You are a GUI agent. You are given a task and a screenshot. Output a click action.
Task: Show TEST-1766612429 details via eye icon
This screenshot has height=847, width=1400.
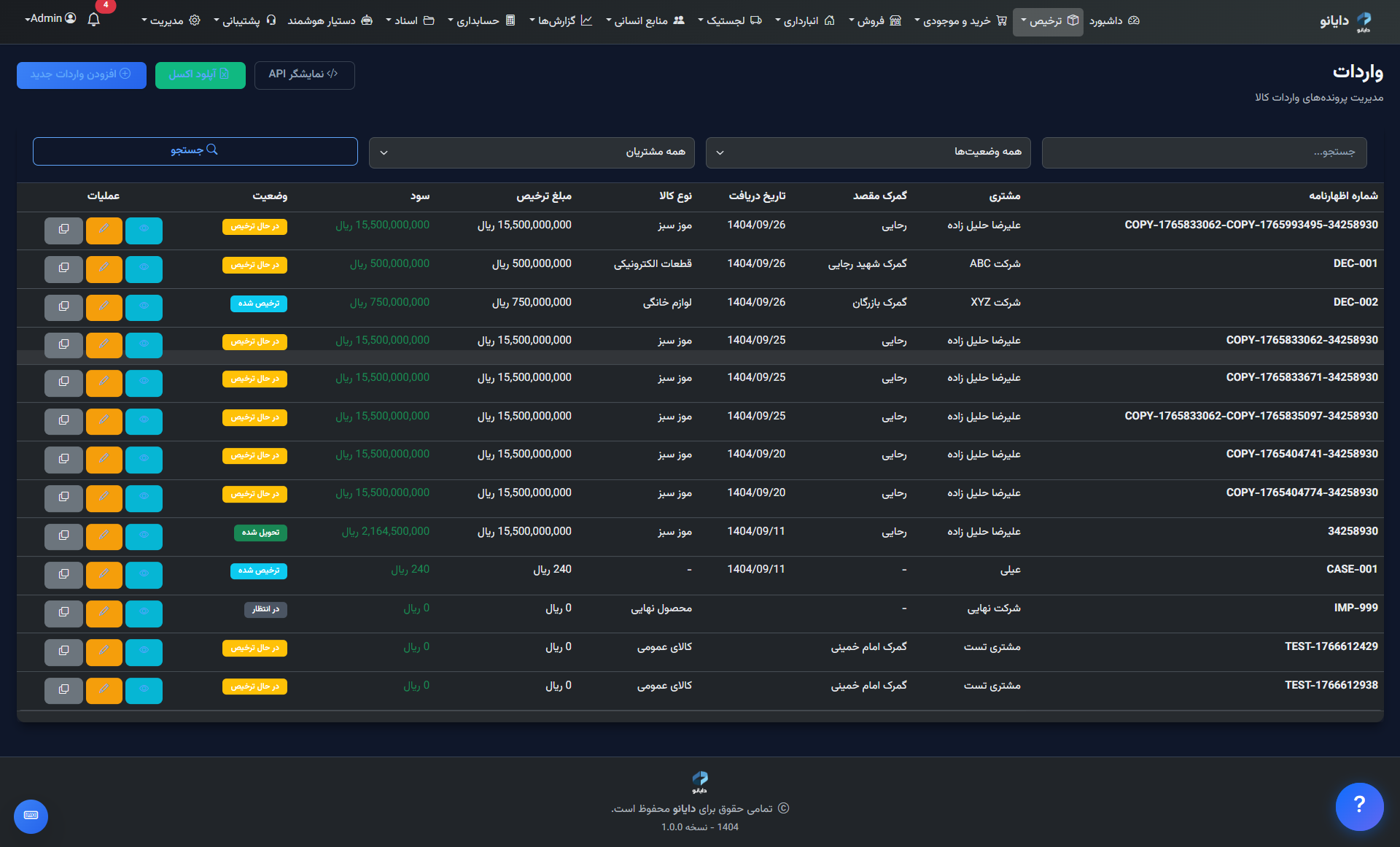tap(144, 651)
